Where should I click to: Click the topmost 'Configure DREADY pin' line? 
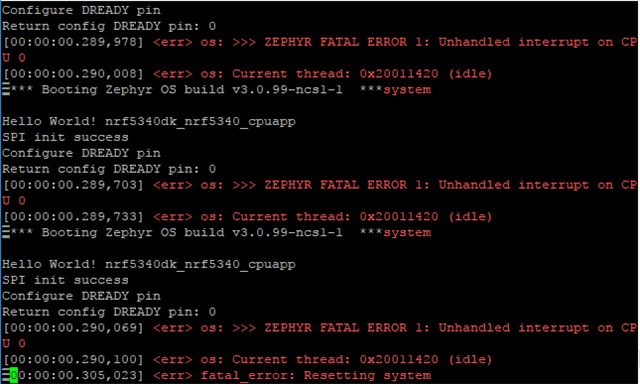point(81,10)
